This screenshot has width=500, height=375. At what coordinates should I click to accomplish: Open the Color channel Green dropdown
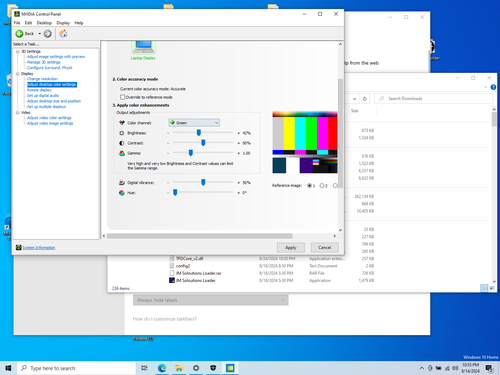tap(194, 123)
